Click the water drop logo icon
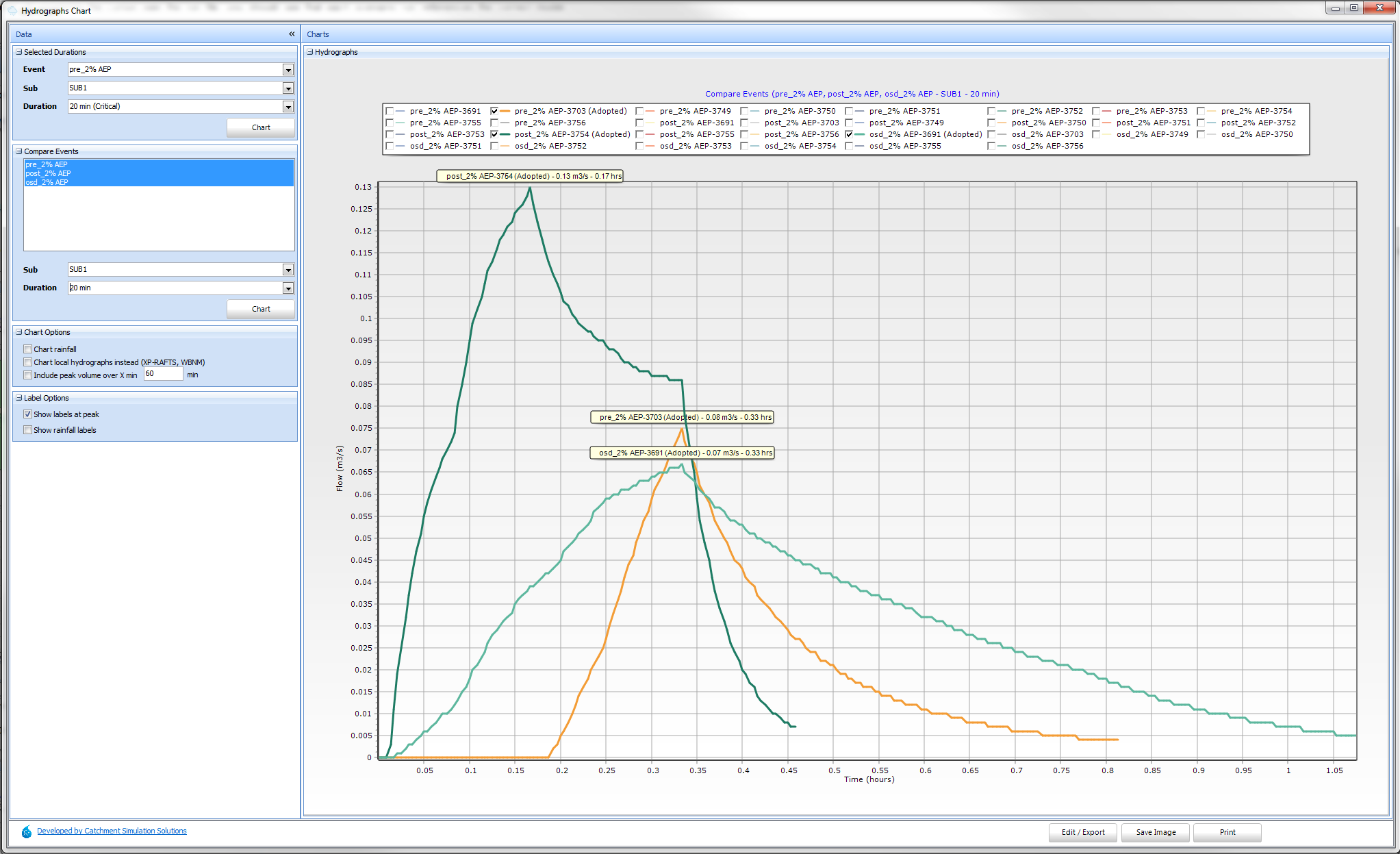 tap(27, 831)
